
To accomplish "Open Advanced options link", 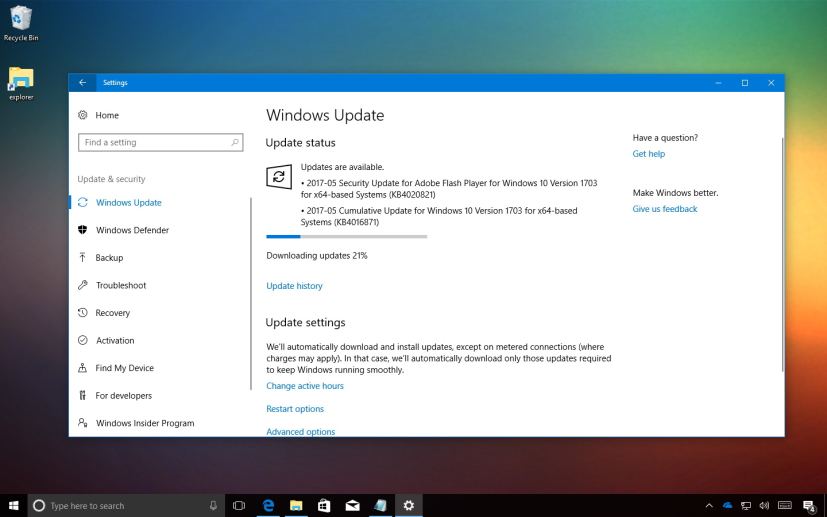I will coord(301,432).
